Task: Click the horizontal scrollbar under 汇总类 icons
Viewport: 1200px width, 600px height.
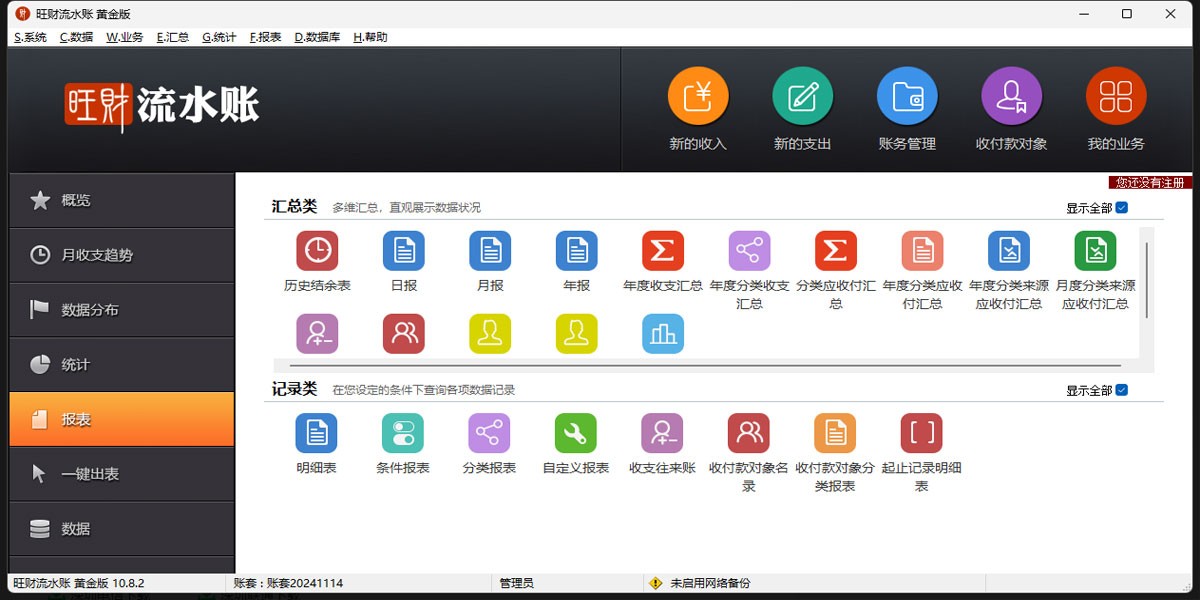Action: [x=706, y=366]
